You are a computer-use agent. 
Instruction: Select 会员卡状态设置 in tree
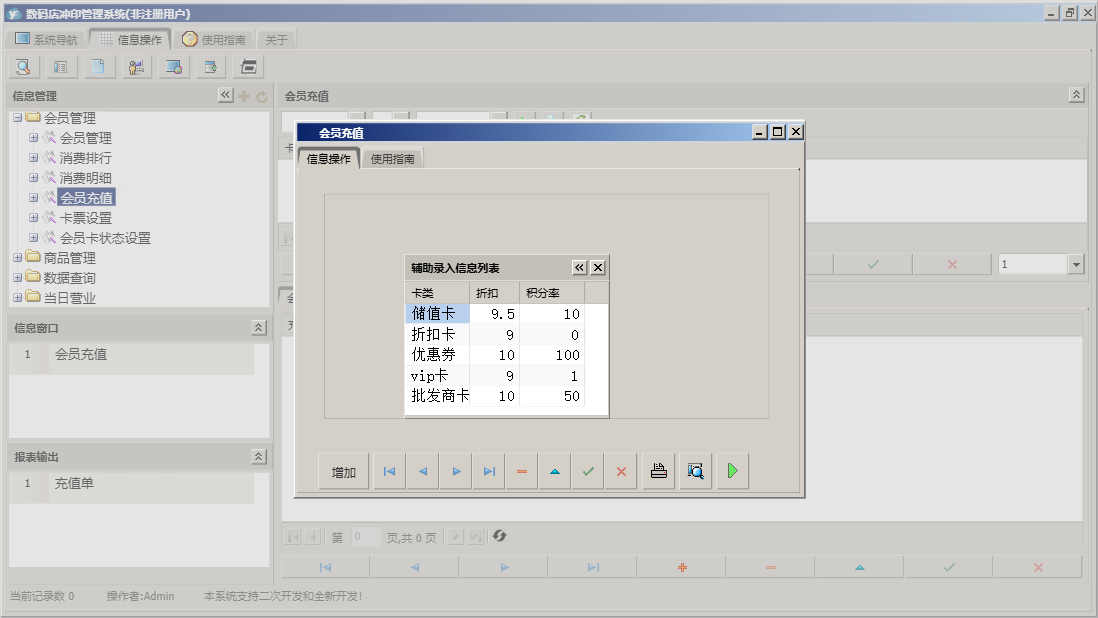[105, 238]
